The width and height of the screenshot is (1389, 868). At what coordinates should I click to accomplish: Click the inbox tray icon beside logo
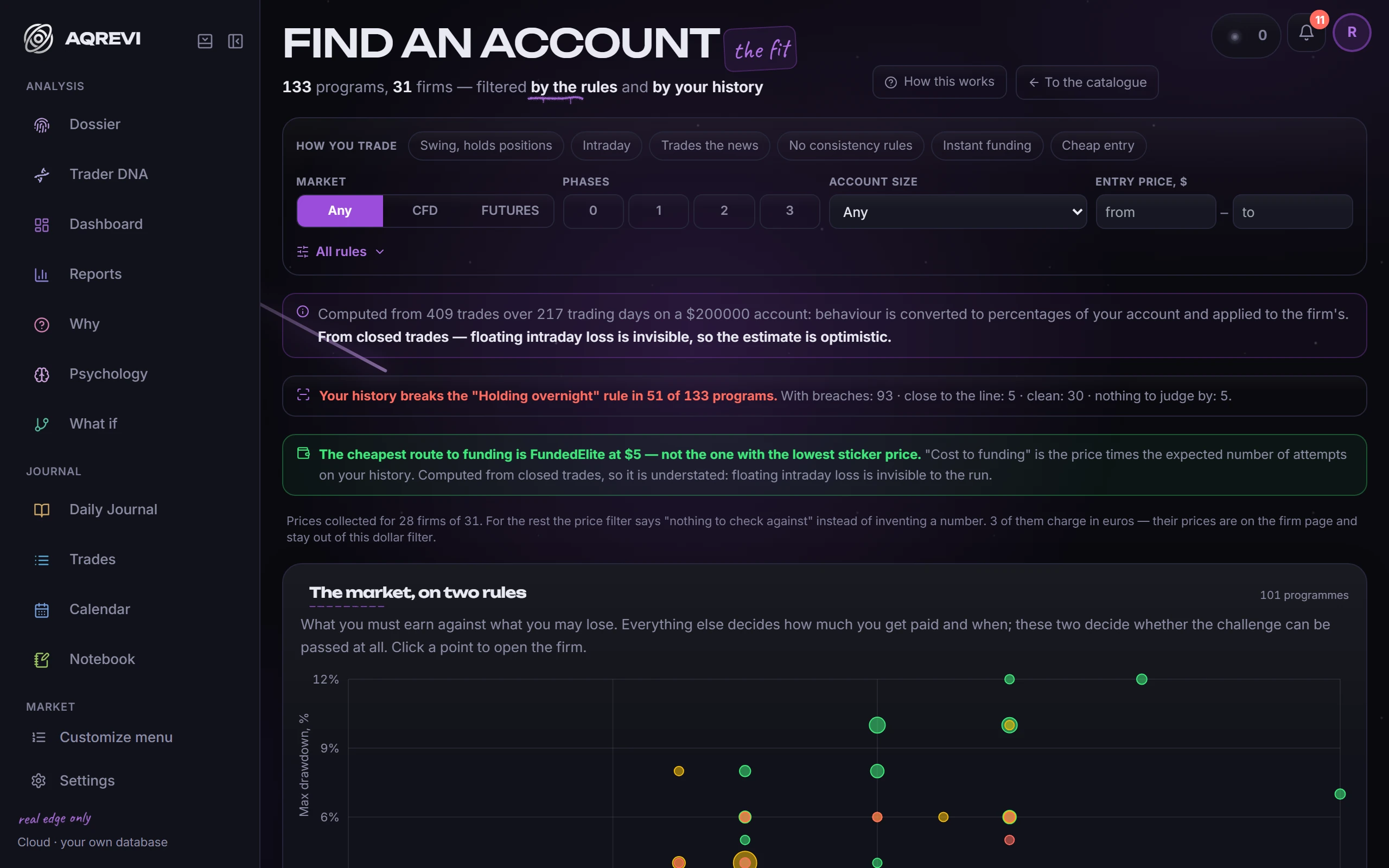coord(205,41)
